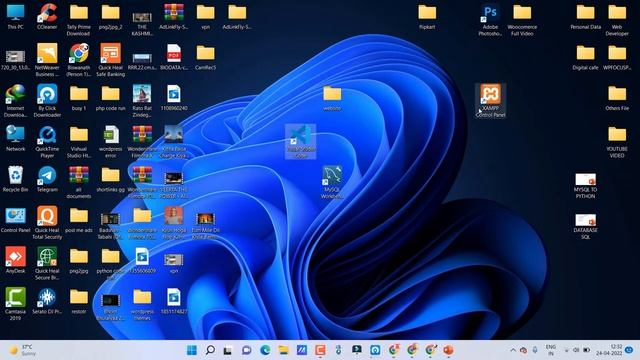Select the Tum Mile Dil Khile video file

205,225
